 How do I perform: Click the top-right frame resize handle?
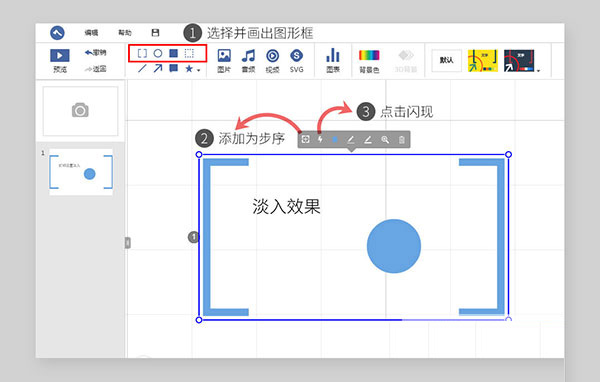508,154
